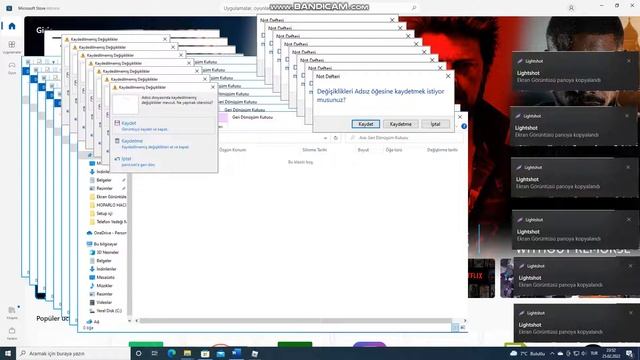Switch to details view icon in Explorer status bar

tap(455, 327)
